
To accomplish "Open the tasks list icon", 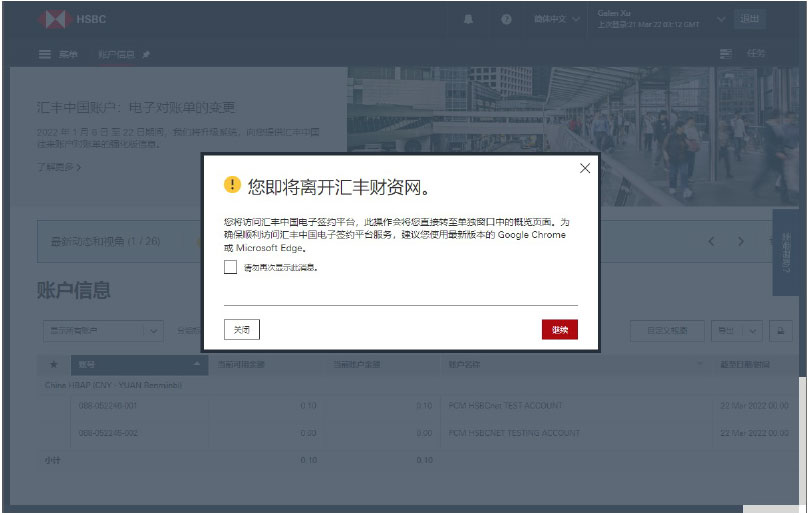I will click(x=726, y=54).
